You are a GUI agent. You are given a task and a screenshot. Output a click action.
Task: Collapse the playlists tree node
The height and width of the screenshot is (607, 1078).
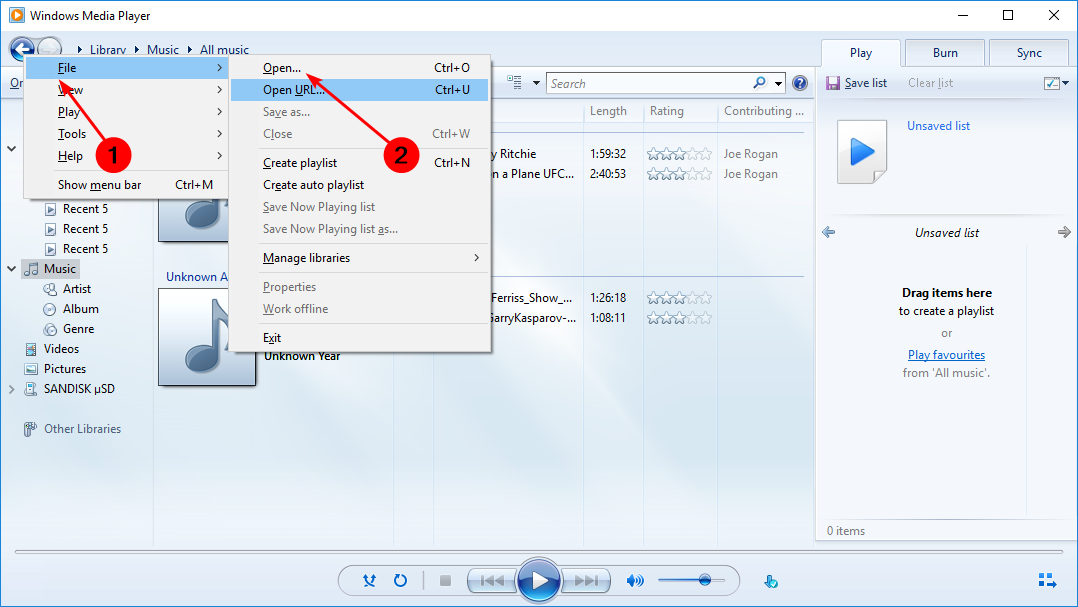(12, 148)
